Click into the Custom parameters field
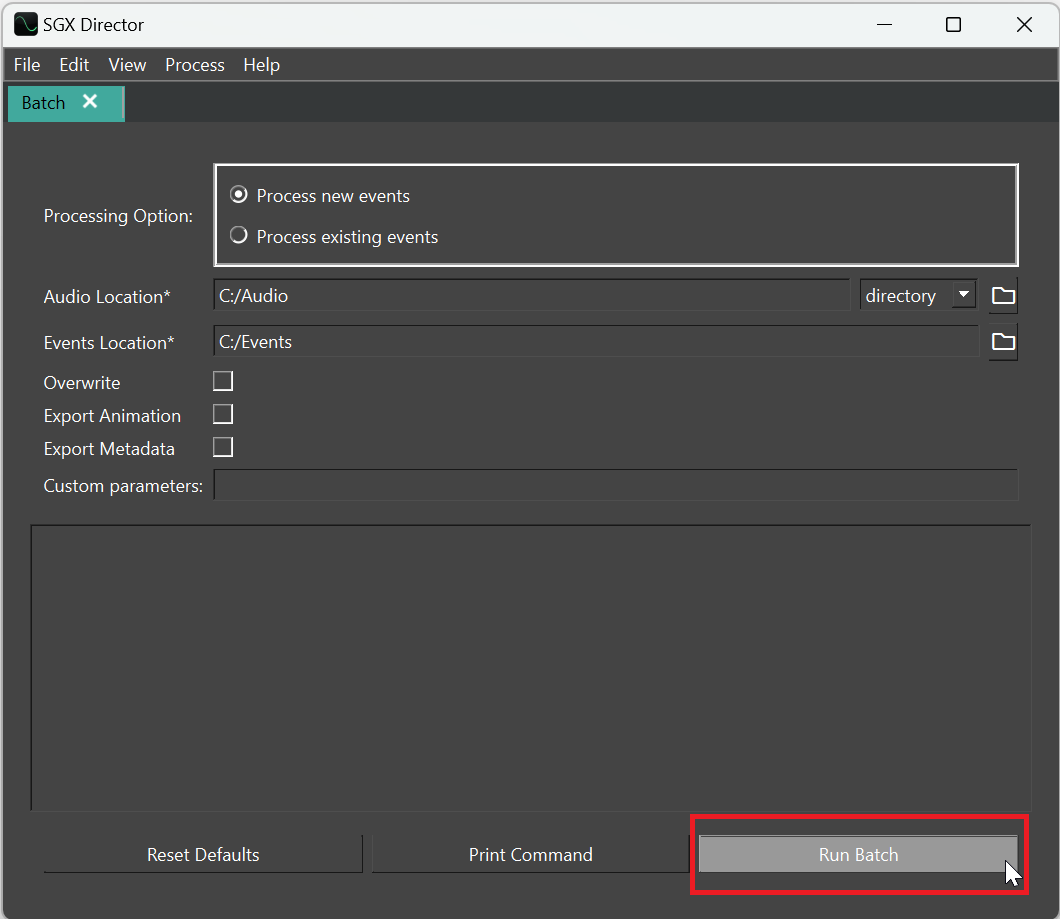This screenshot has height=919, width=1060. pos(615,486)
